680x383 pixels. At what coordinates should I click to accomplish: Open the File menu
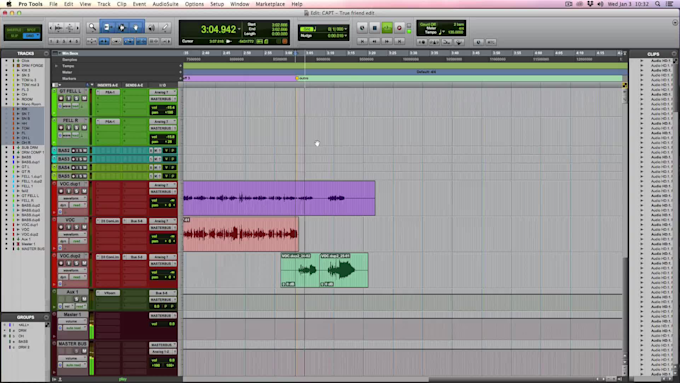[53, 4]
